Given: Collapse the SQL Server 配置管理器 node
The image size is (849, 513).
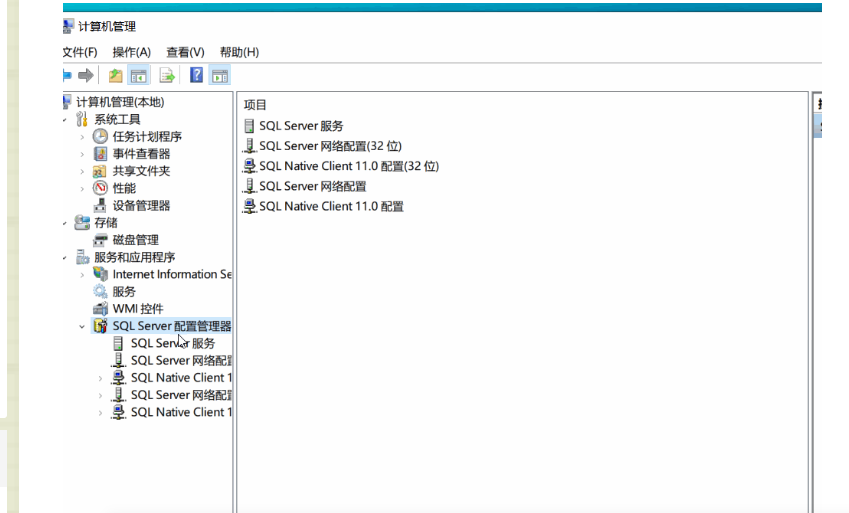Looking at the screenshot, I should (x=82, y=327).
